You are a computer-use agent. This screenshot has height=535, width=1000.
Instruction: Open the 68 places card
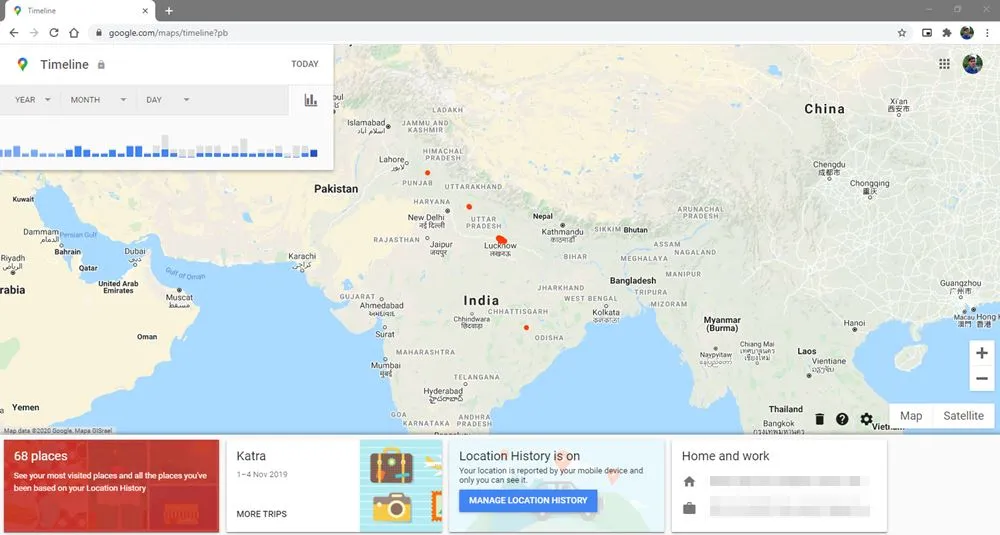tap(111, 486)
